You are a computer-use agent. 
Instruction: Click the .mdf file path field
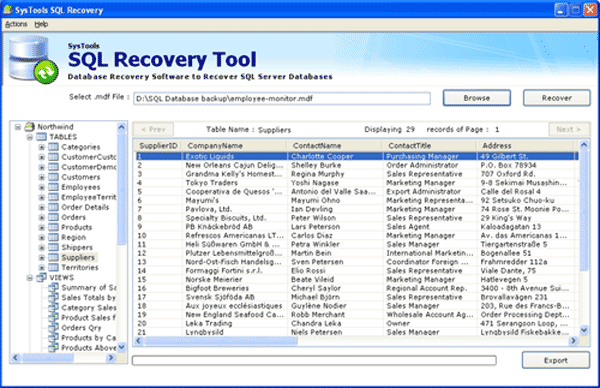tap(282, 99)
